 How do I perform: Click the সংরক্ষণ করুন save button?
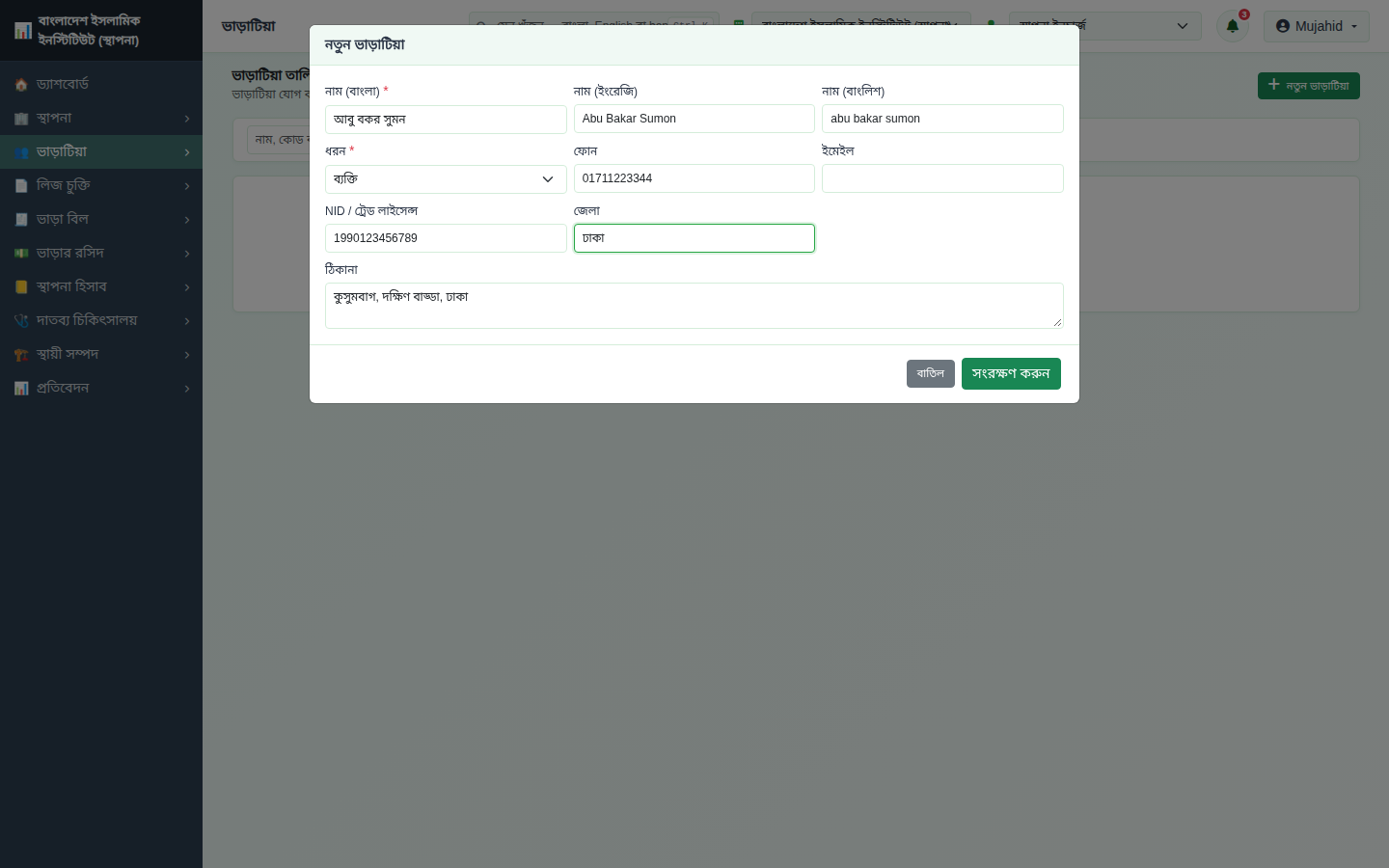(1011, 373)
